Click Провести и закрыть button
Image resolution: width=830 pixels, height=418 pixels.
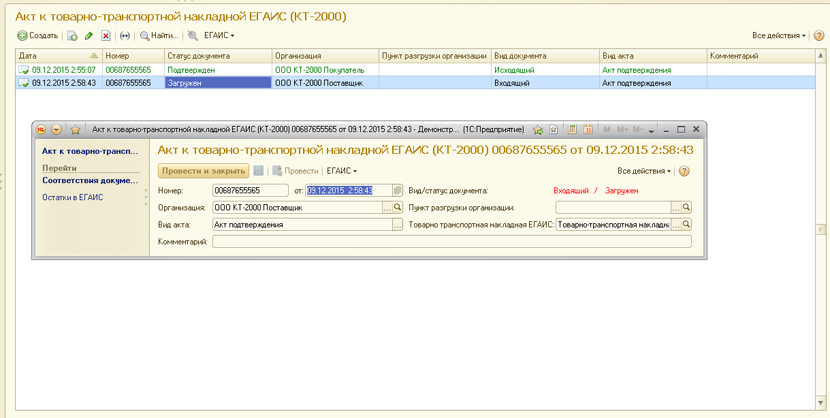pyautogui.click(x=203, y=171)
